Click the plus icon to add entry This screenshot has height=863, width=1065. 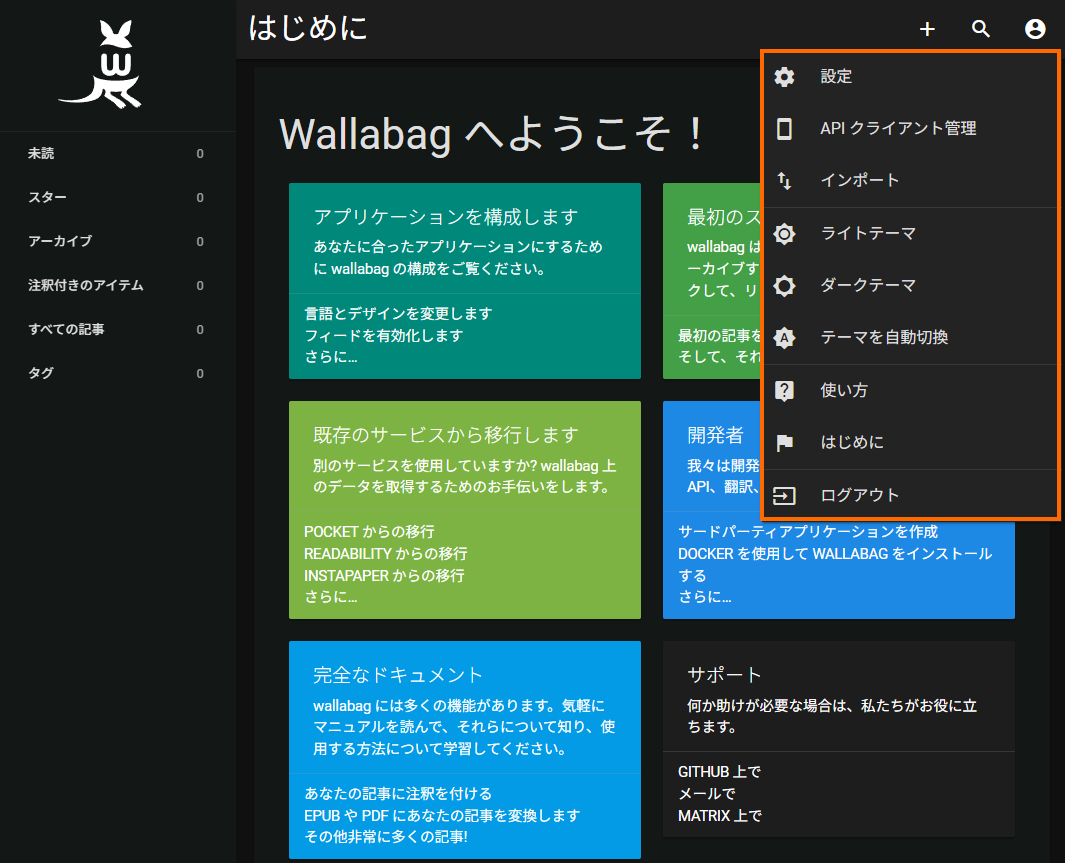click(x=927, y=29)
